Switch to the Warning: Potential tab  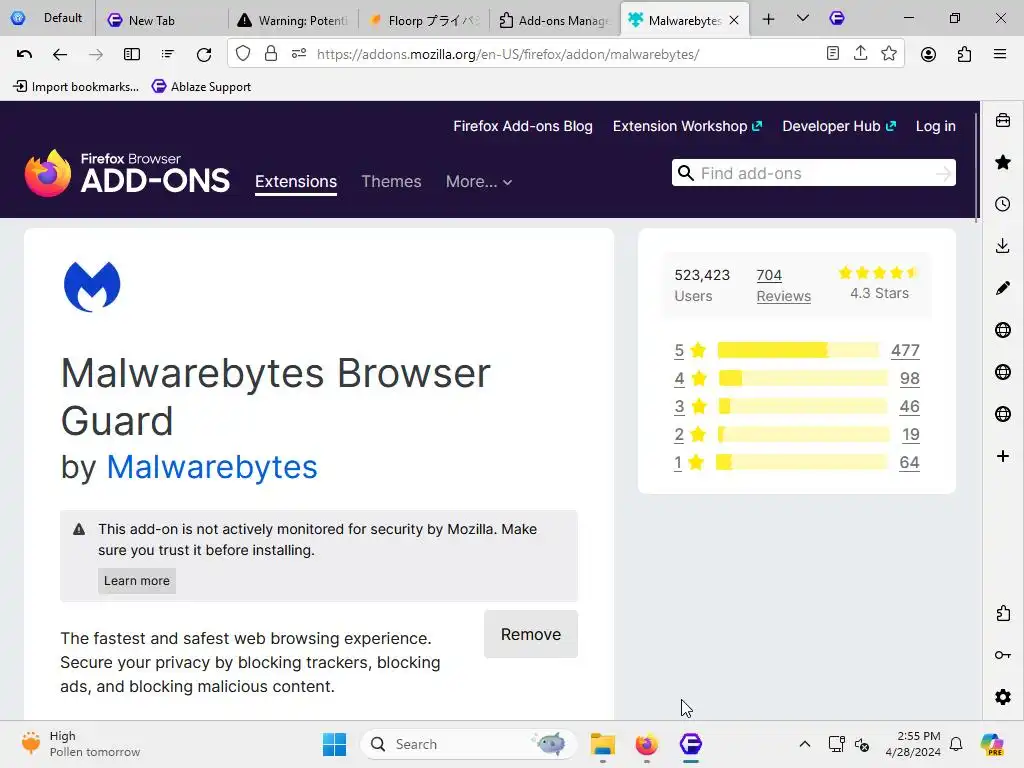point(294,20)
